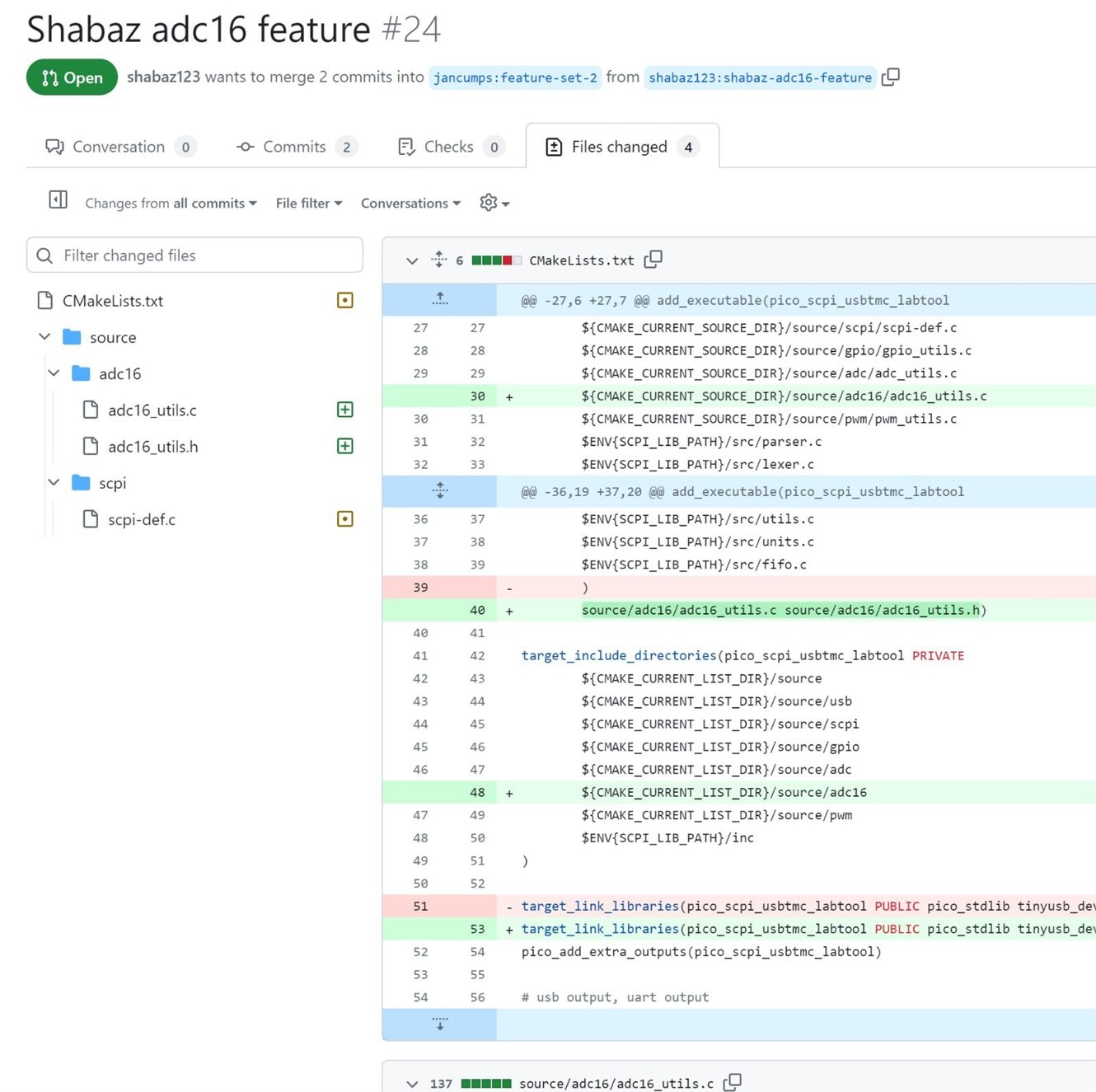Screen dimensions: 1096x1092
Task: Click added line 'source/adc16/adc16_utils.c source/adc16/adc16_utils.h)'
Action: pyautogui.click(x=784, y=610)
